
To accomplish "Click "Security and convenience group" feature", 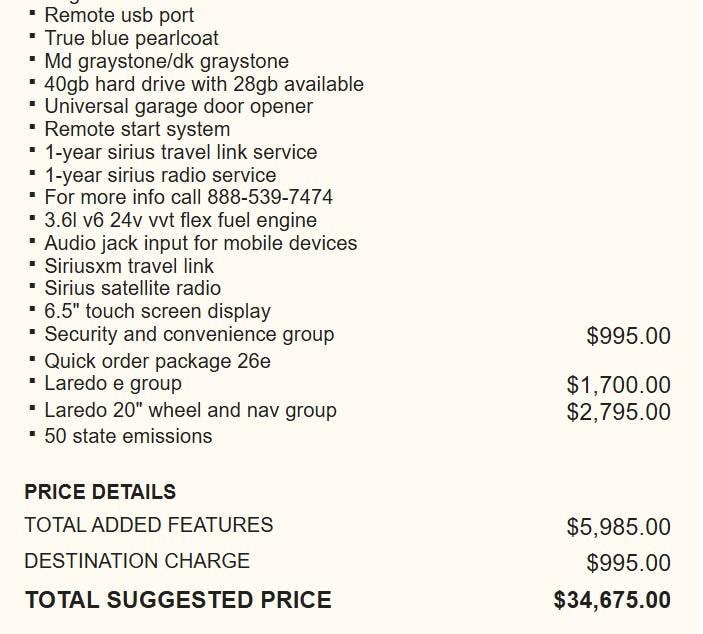I will (x=189, y=334).
